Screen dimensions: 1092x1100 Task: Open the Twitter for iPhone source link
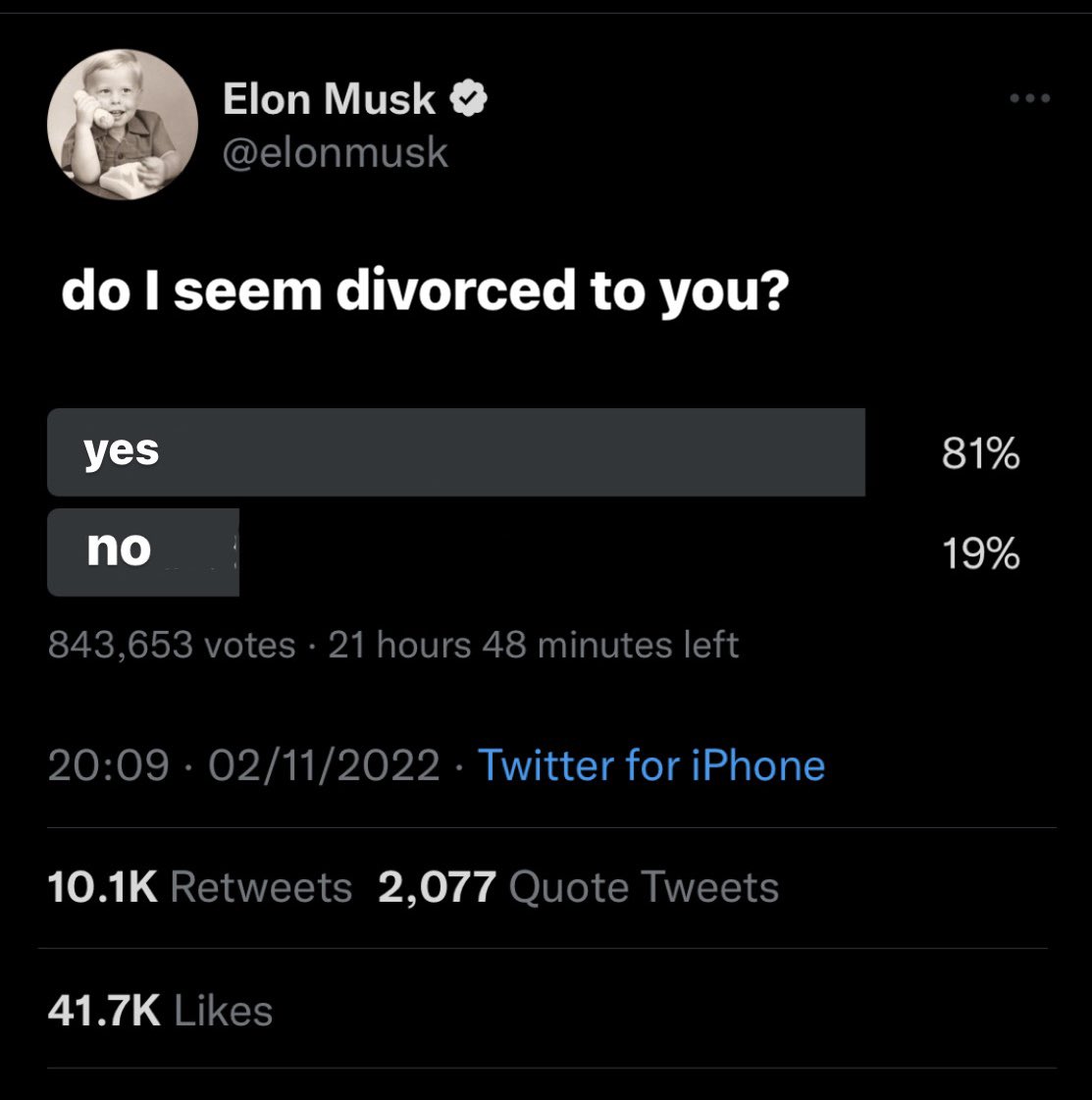[651, 764]
